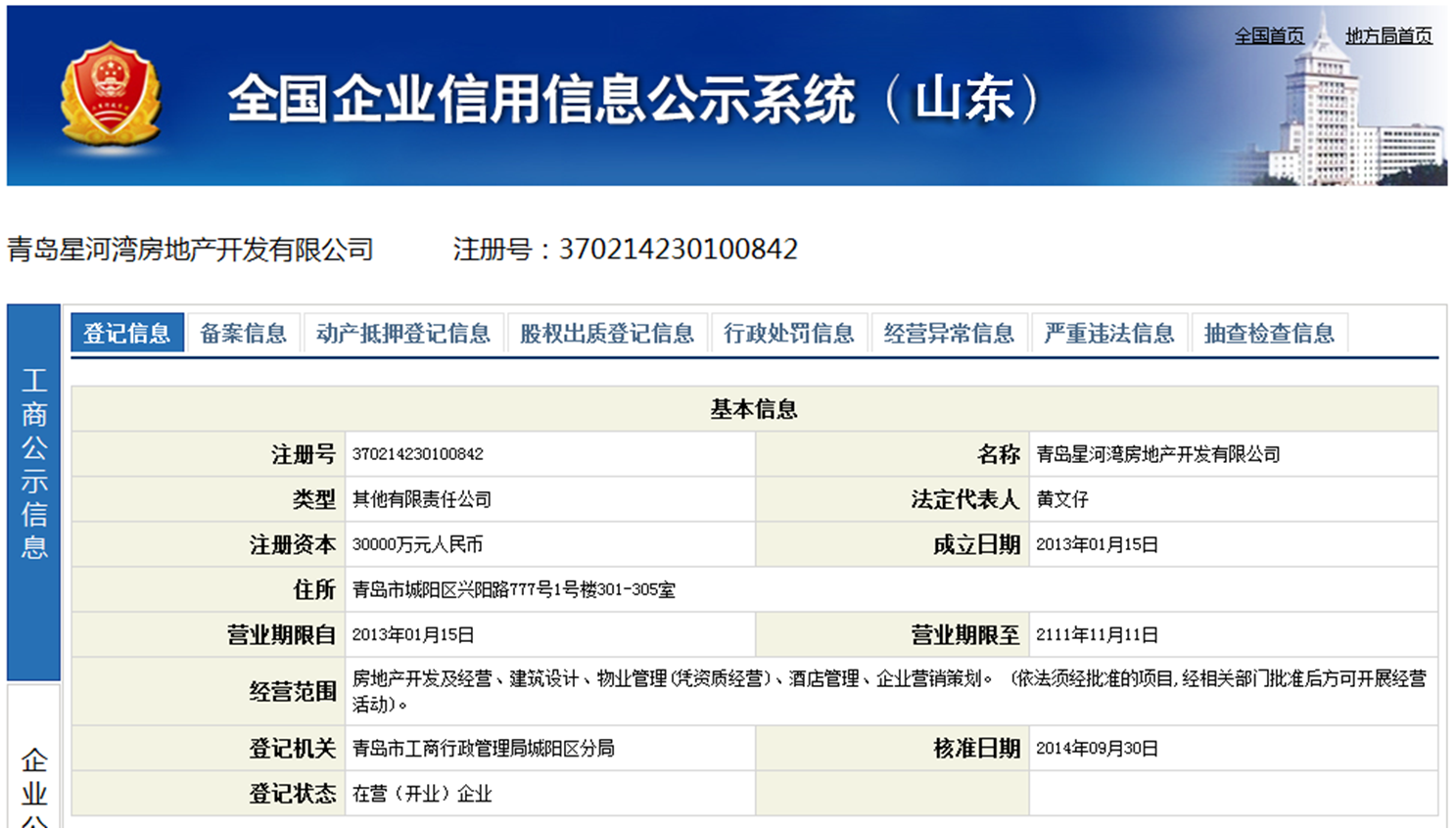Click the address text in 住所 row

[513, 590]
